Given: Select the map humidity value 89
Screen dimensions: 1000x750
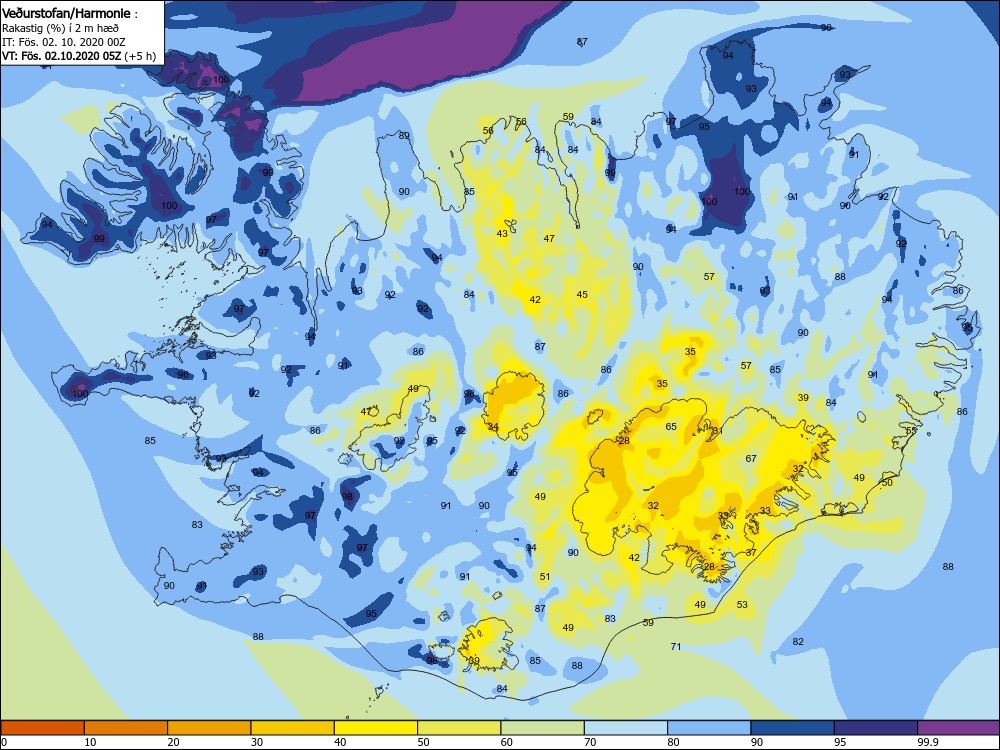Looking at the screenshot, I should pyautogui.click(x=404, y=135).
